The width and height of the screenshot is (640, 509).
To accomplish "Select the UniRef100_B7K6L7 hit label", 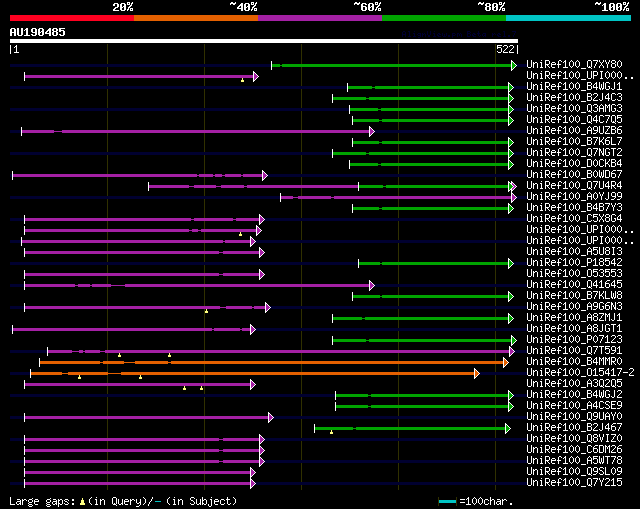I will pyautogui.click(x=574, y=142).
